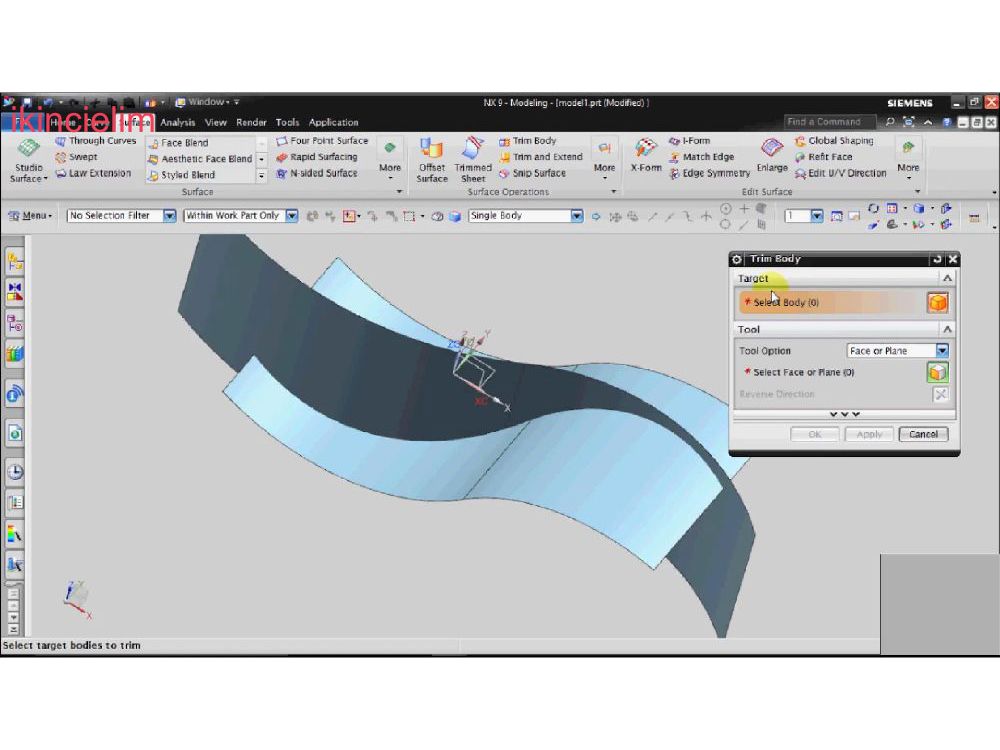Image resolution: width=1000 pixels, height=750 pixels.
Task: Open Global Shaping command
Action: coord(834,141)
